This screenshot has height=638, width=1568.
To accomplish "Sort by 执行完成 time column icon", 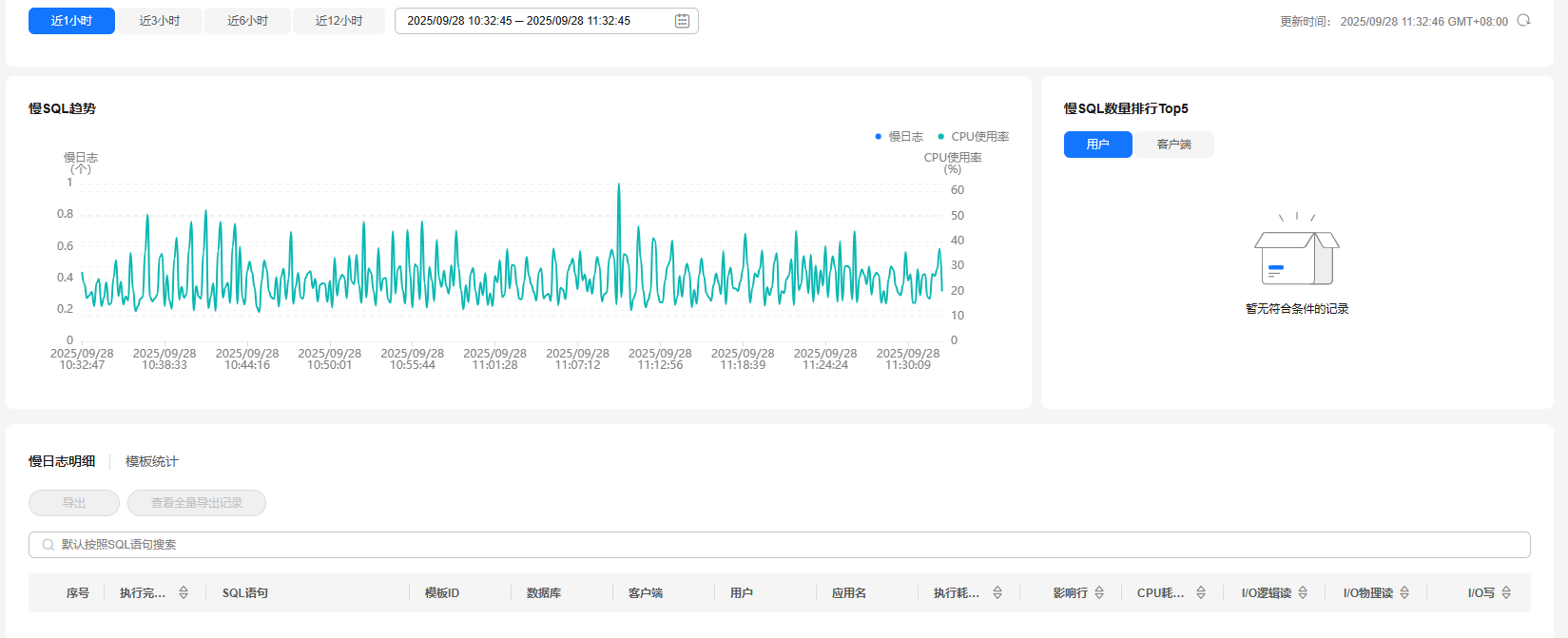I will (x=184, y=592).
